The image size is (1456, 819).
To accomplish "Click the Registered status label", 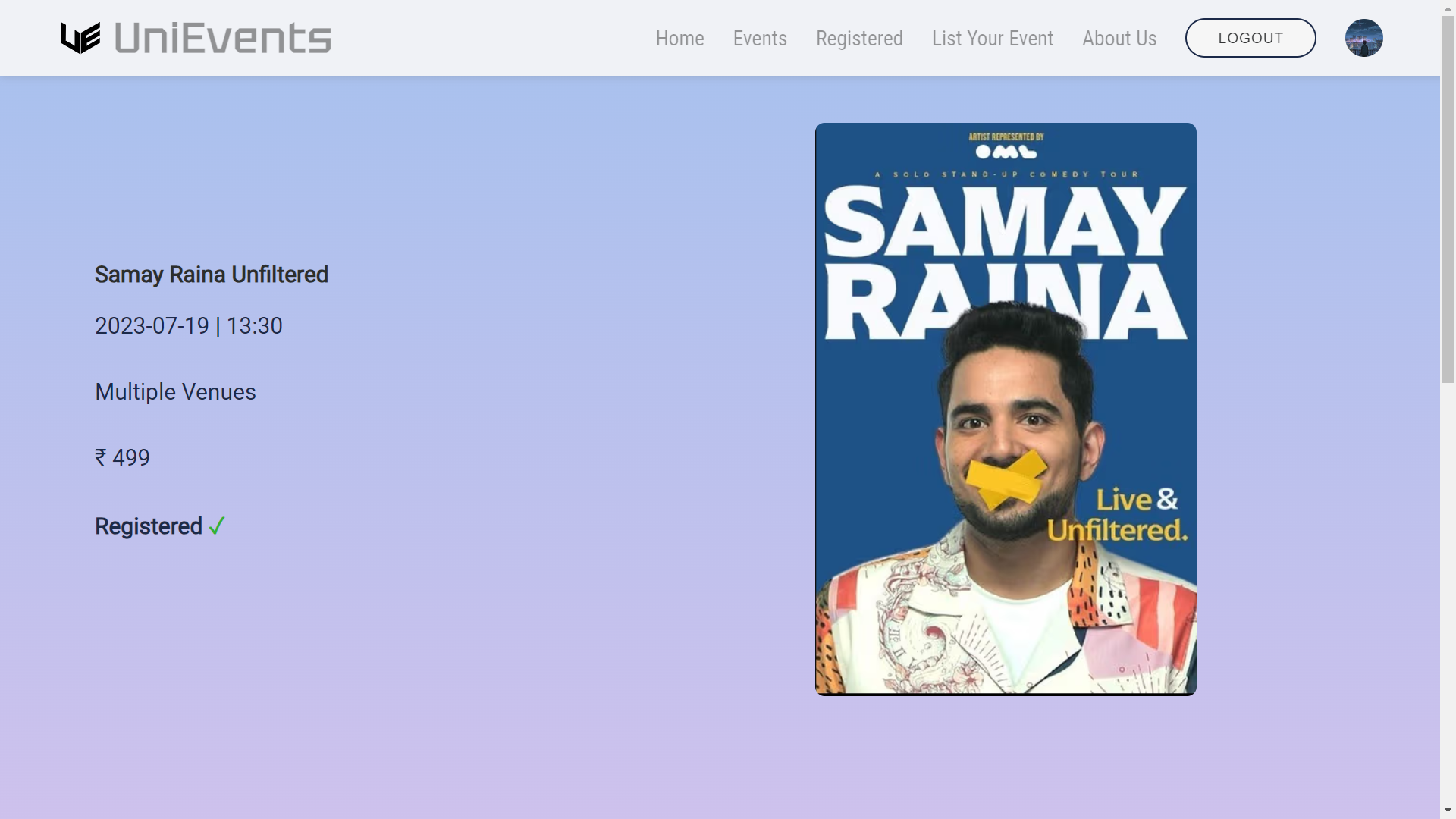I will (149, 526).
